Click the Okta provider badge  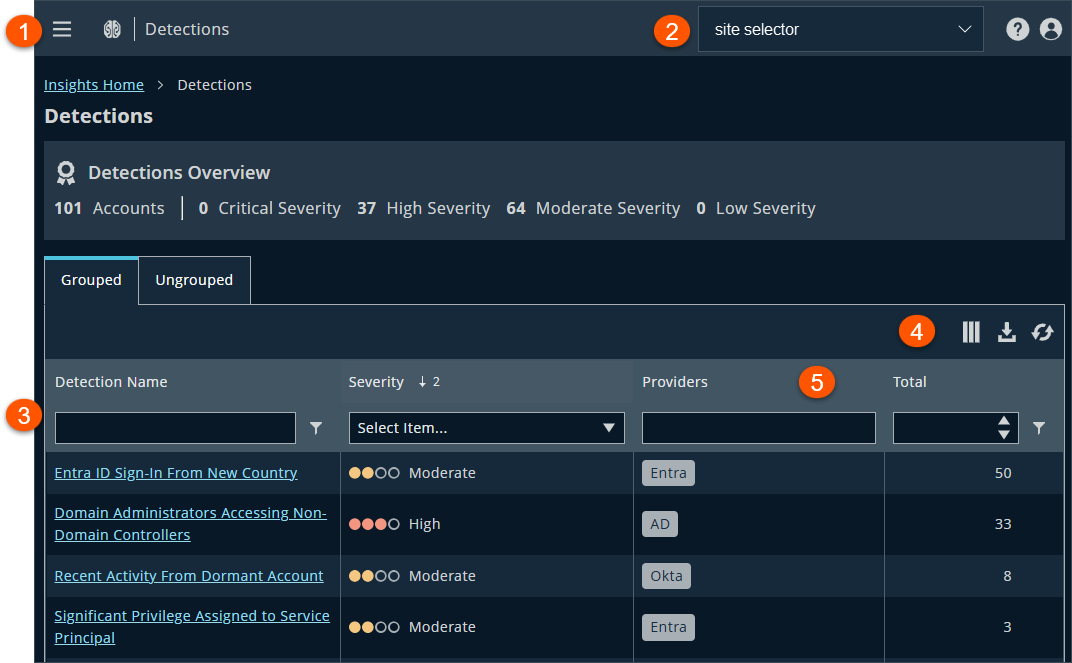point(666,576)
